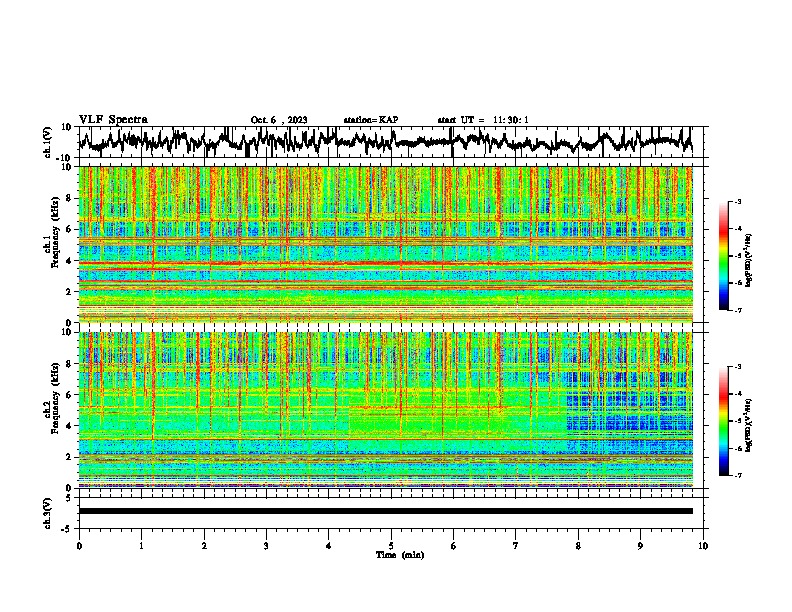Viewport: 792px width, 612px height.
Task: Click the ch.1 waveform trace panel
Action: click(x=393, y=142)
